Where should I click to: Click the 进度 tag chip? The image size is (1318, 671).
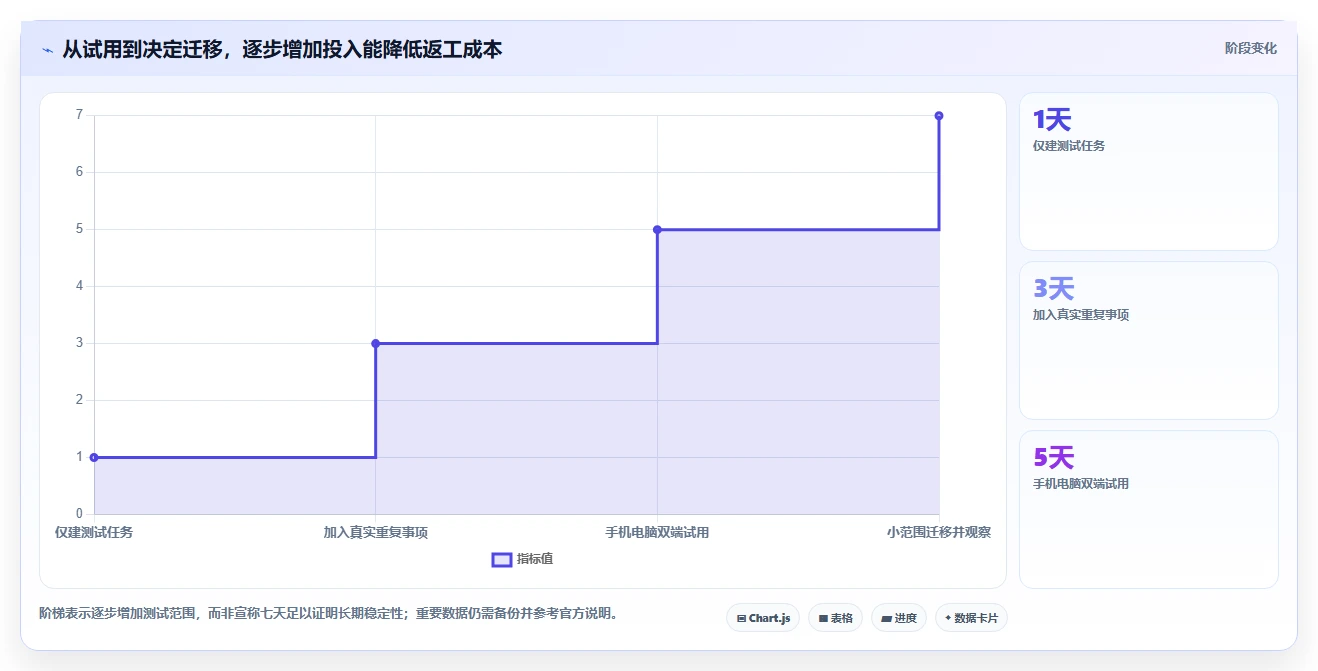pos(899,618)
